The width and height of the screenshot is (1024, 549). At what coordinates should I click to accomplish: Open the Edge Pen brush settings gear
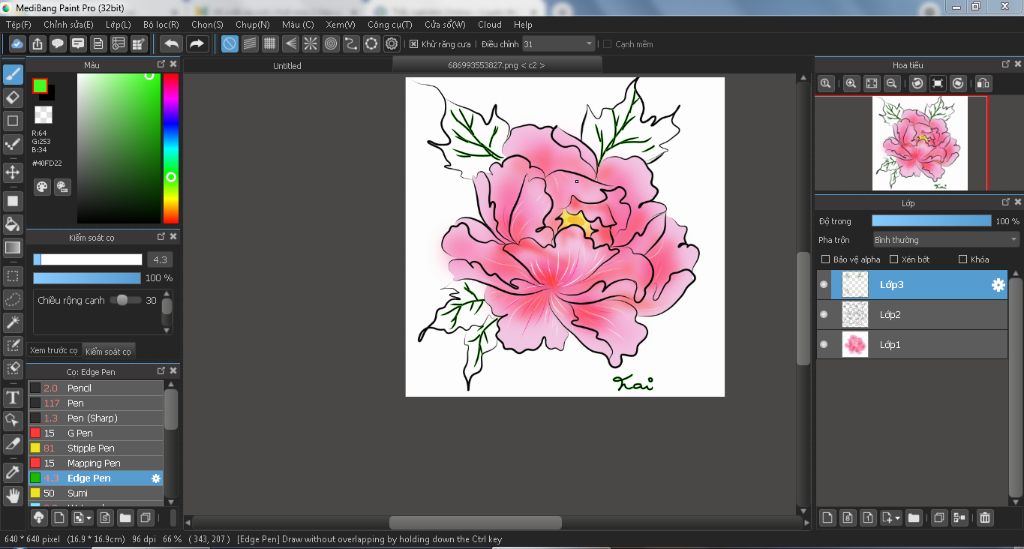[156, 478]
